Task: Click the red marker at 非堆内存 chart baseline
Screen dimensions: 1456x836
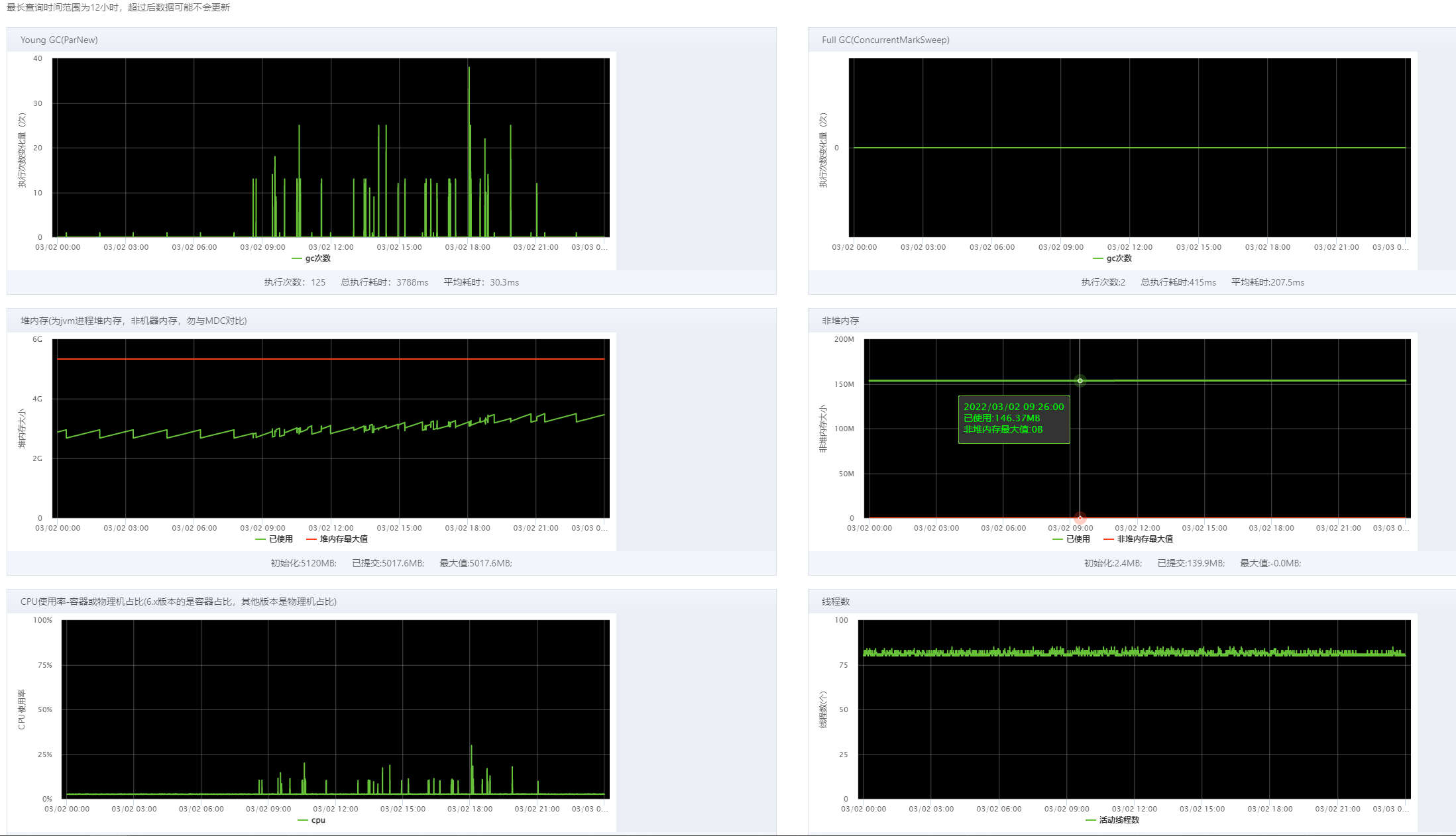Action: click(1080, 517)
